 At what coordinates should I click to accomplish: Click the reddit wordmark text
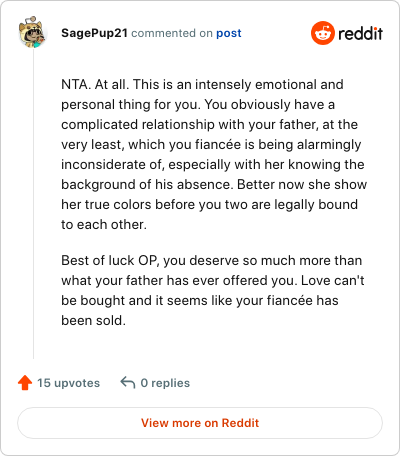(x=360, y=33)
